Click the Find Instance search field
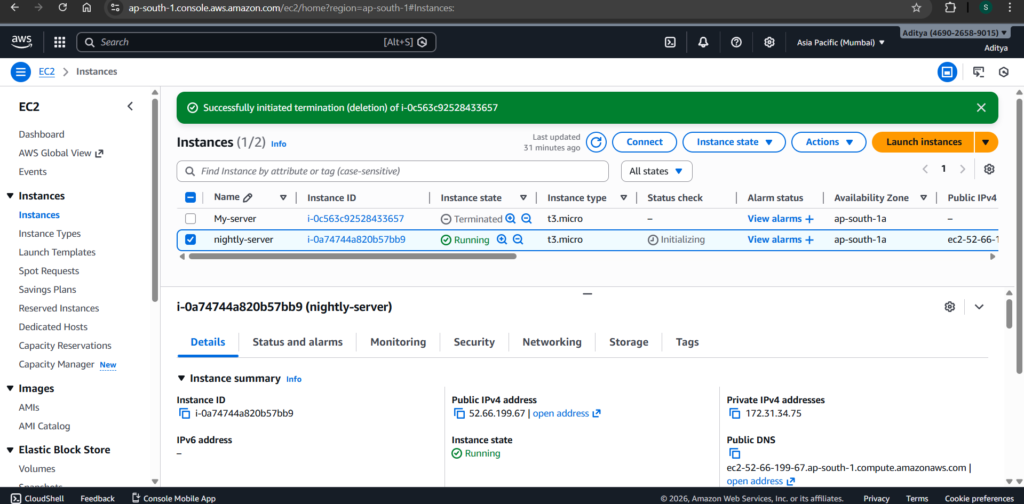The width and height of the screenshot is (1024, 504). point(395,171)
